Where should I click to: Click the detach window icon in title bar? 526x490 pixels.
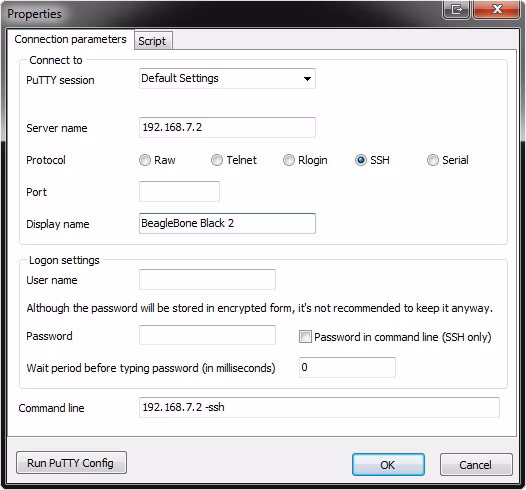pos(456,9)
